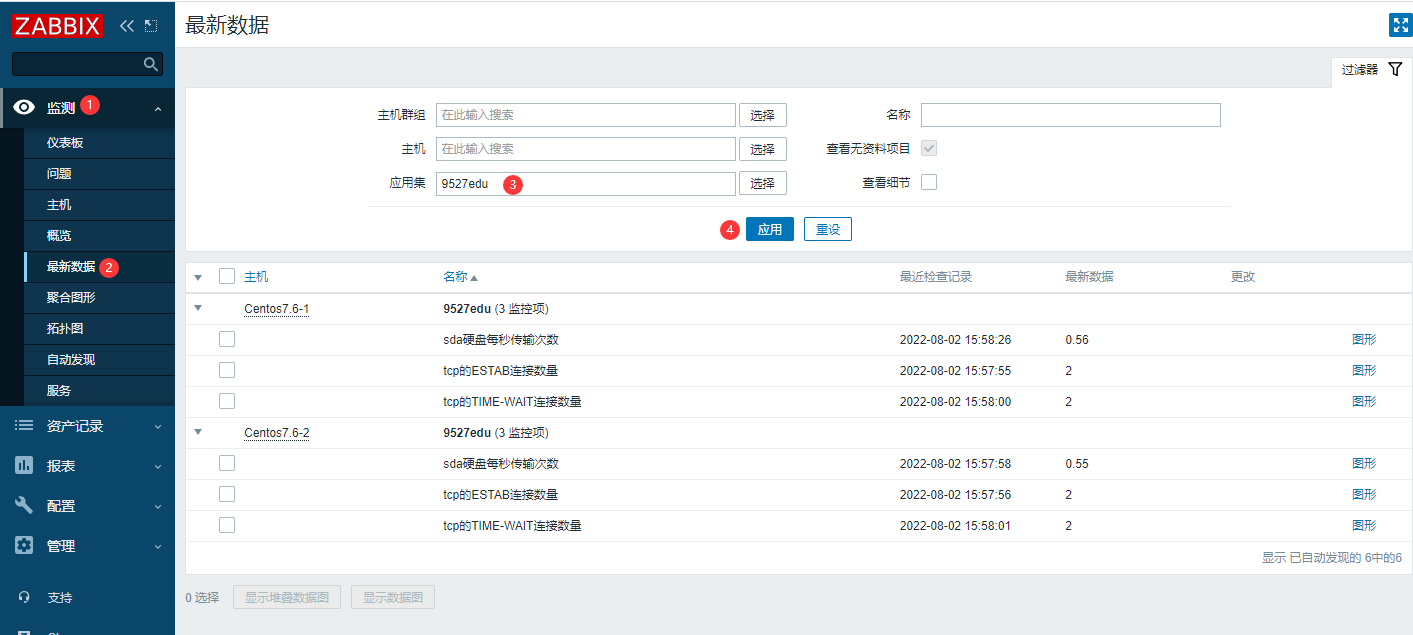Open 仪表板 in the monitoring menu
The width and height of the screenshot is (1413, 635).
point(65,143)
